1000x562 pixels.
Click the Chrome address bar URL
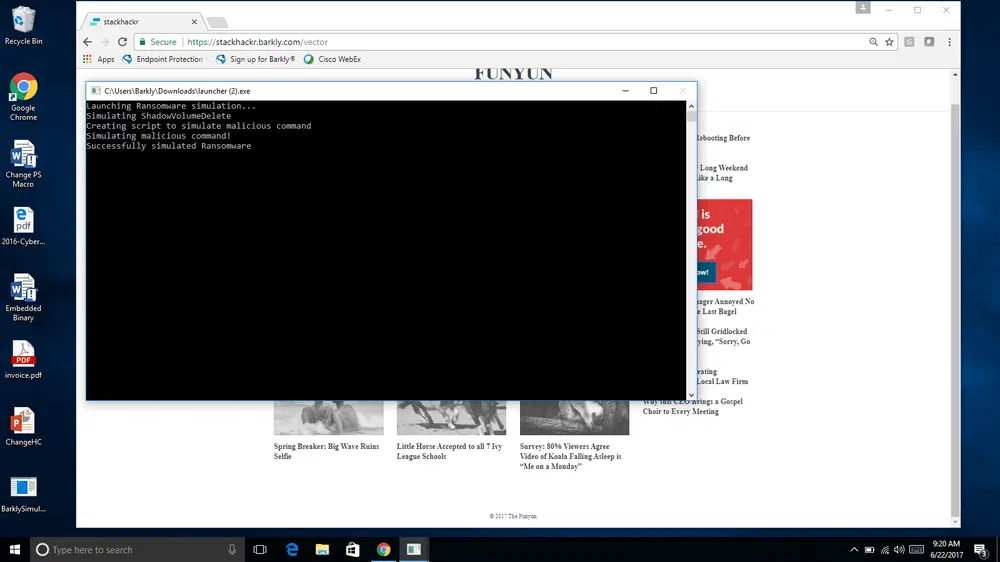(x=258, y=42)
